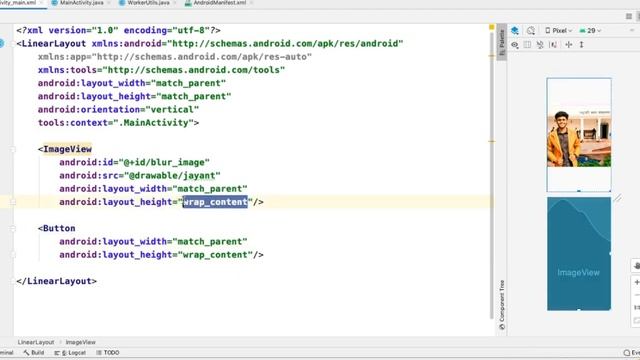Viewport: 640px width, 360px height.
Task: Click the android:orientation vertical line
Action: pyautogui.click(x=118, y=109)
